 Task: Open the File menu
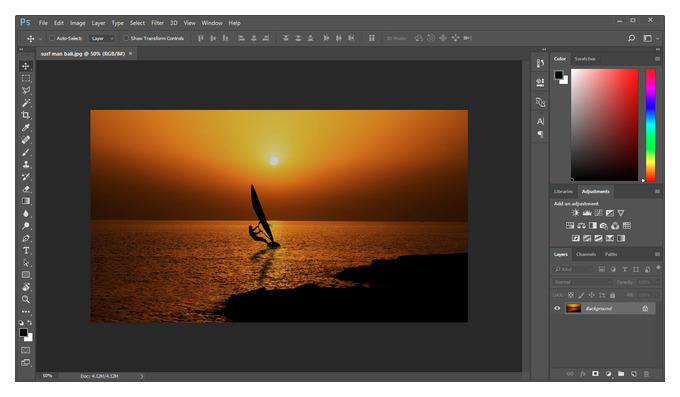[x=43, y=23]
